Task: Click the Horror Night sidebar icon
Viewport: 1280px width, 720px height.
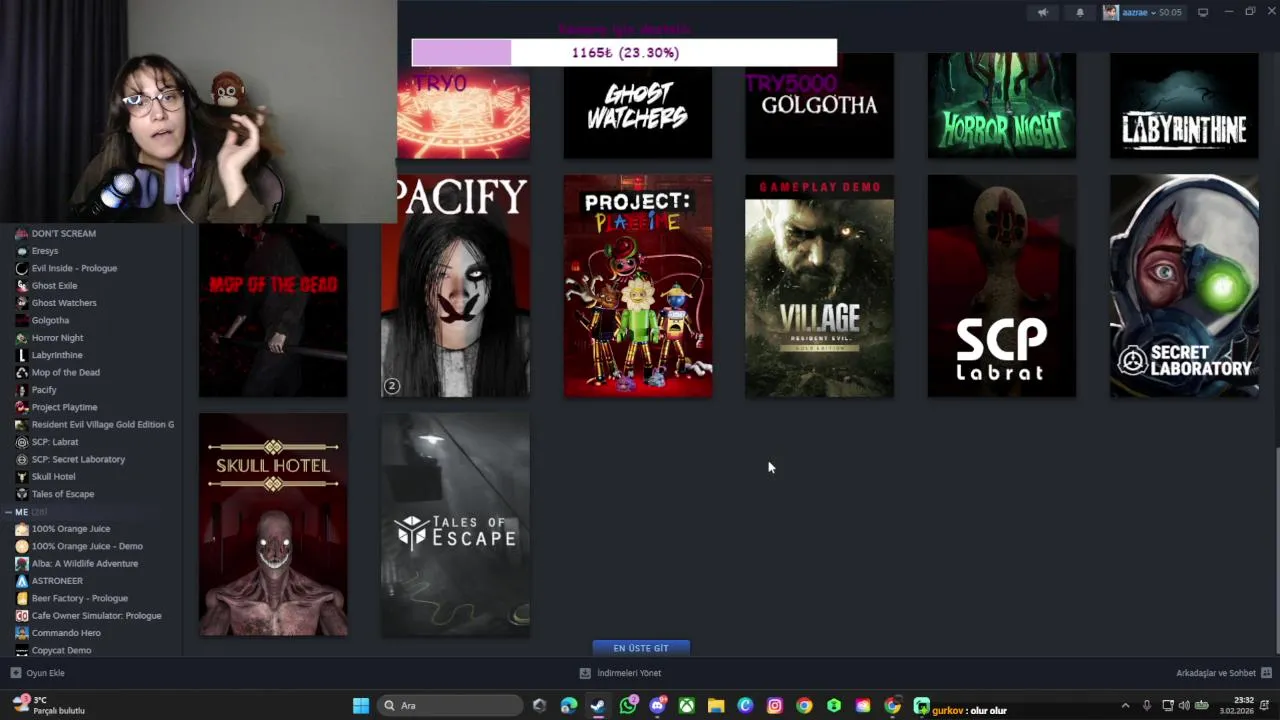Action: [x=22, y=337]
